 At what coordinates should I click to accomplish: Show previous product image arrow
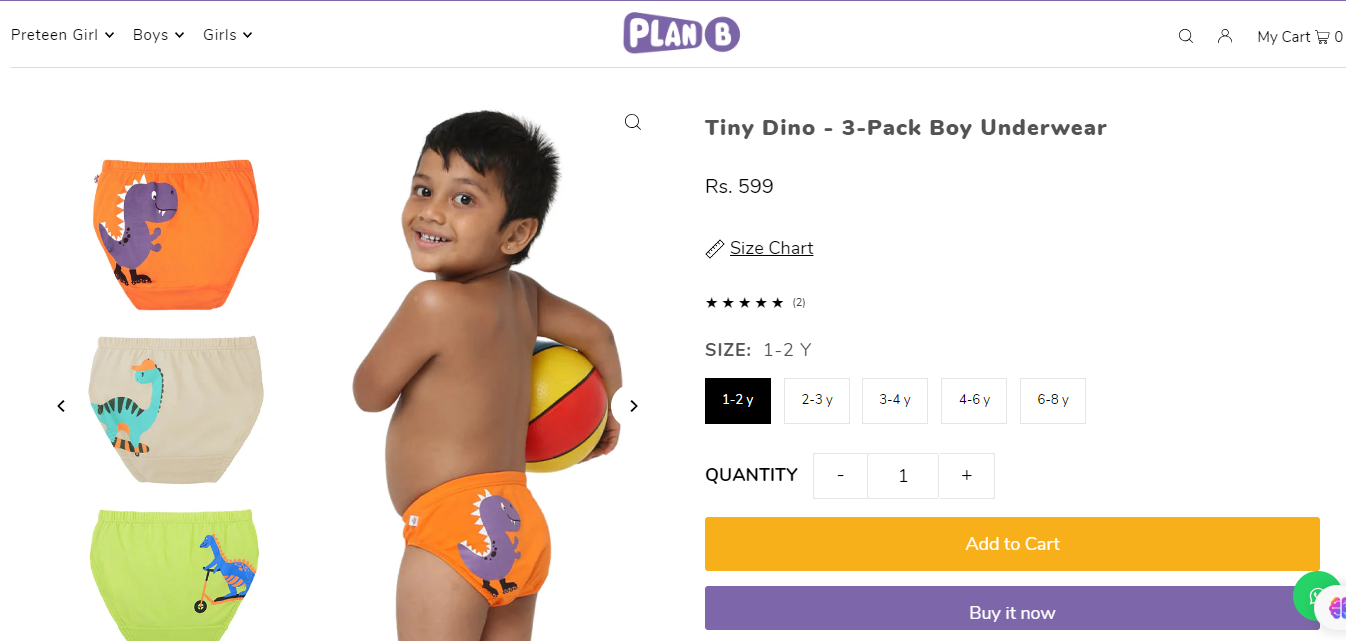(61, 406)
